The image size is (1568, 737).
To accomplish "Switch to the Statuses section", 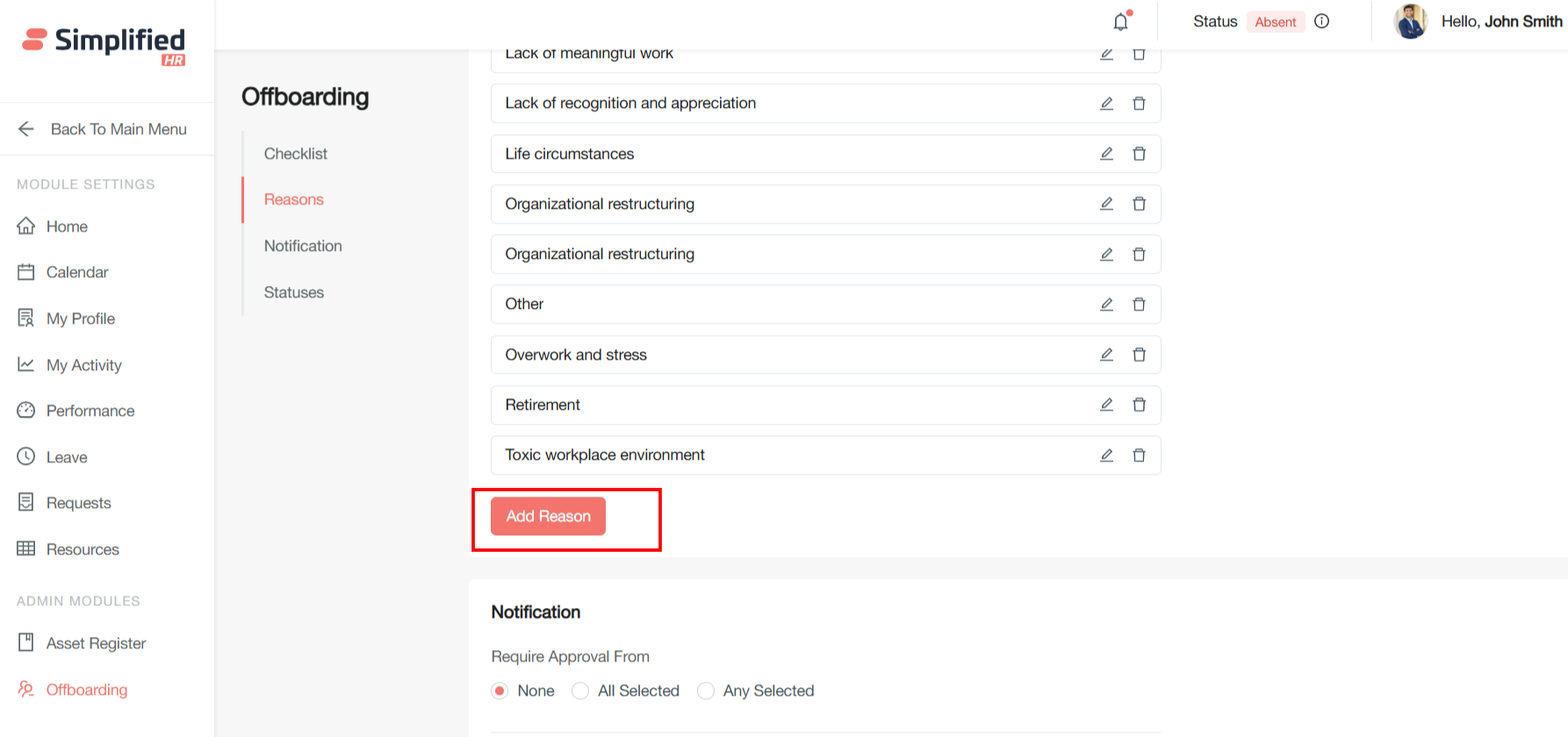I will [293, 292].
